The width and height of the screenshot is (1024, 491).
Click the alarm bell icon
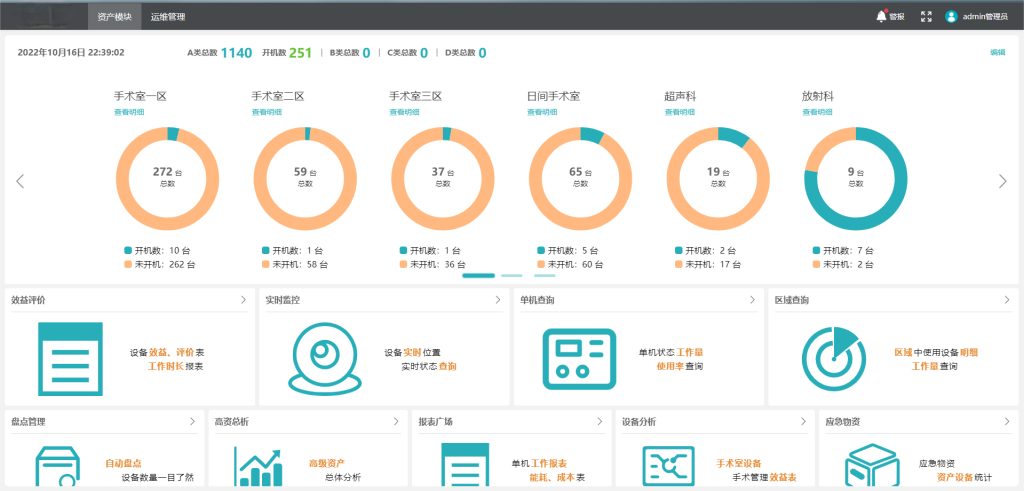(x=881, y=16)
